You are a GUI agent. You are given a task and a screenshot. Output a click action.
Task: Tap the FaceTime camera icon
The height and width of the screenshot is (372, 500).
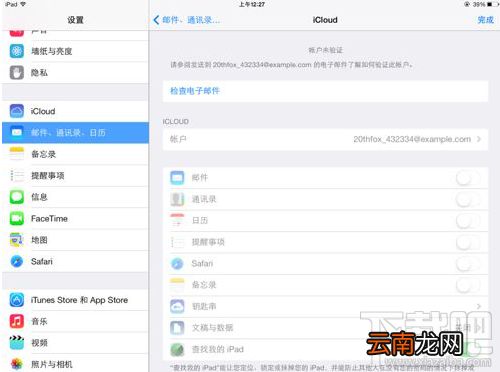[17, 219]
